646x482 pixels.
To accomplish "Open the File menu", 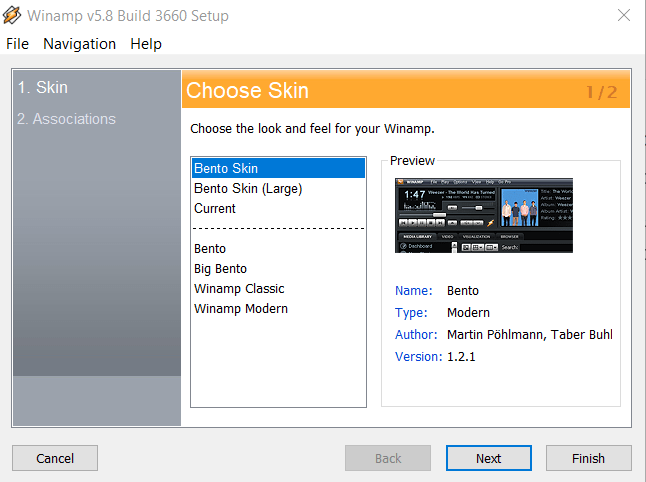I will pyautogui.click(x=17, y=44).
